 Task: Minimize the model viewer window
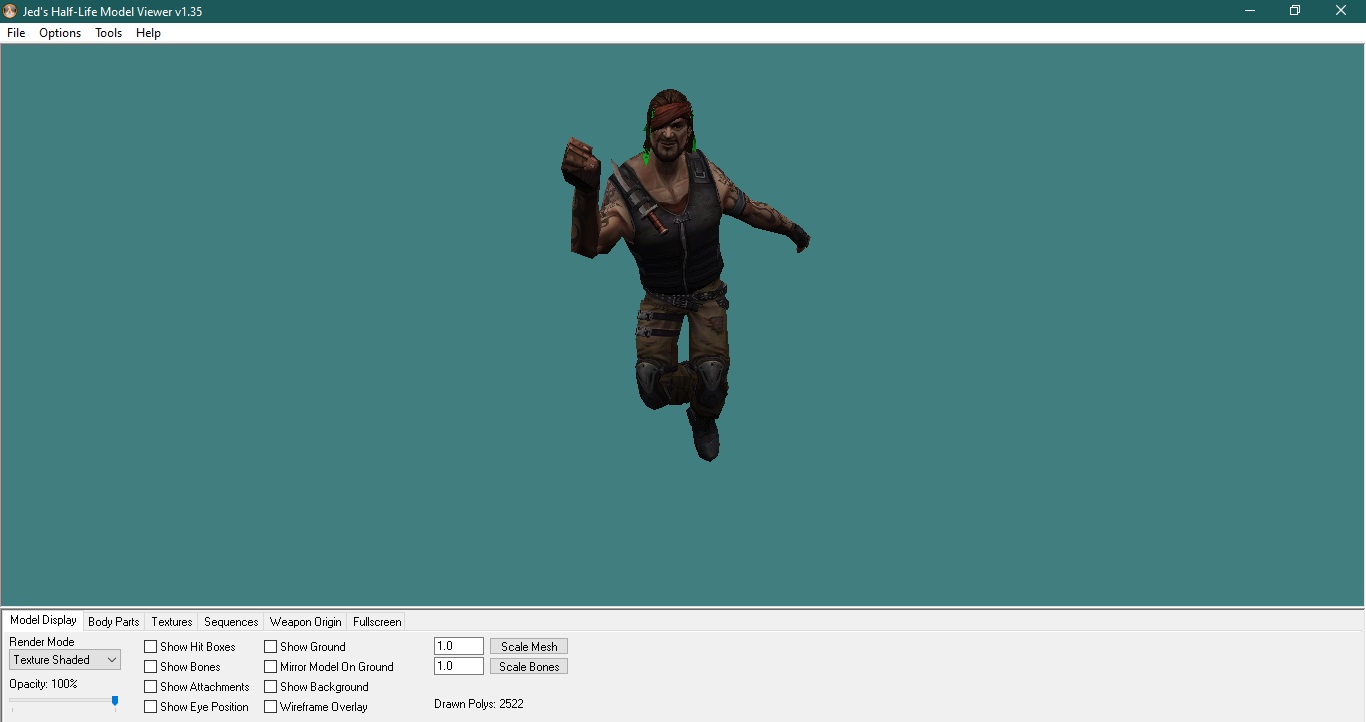(1250, 11)
